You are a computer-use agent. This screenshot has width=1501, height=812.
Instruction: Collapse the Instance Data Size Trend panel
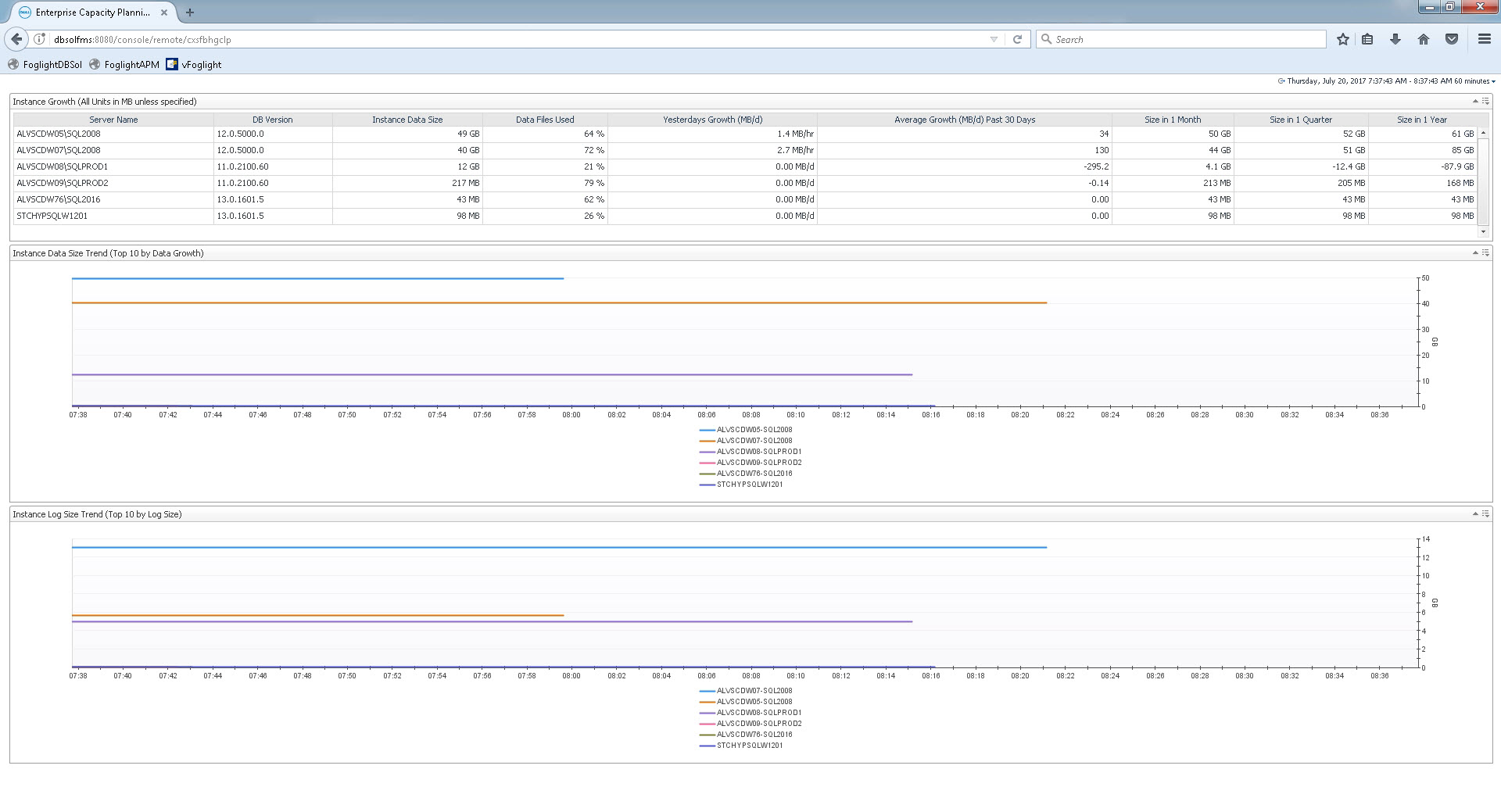pyautogui.click(x=1475, y=252)
